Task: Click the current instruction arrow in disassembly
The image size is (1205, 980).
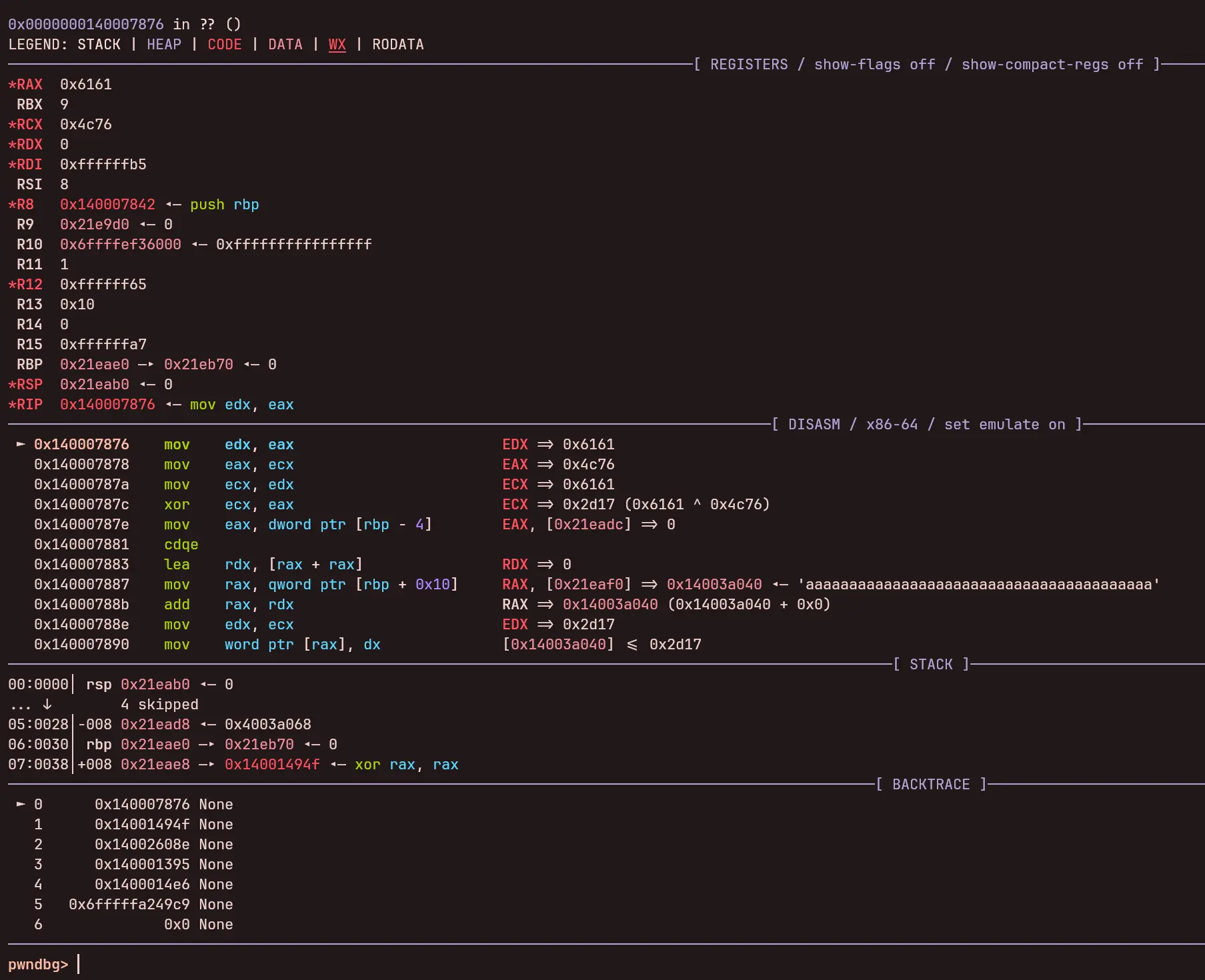Action: (21, 444)
